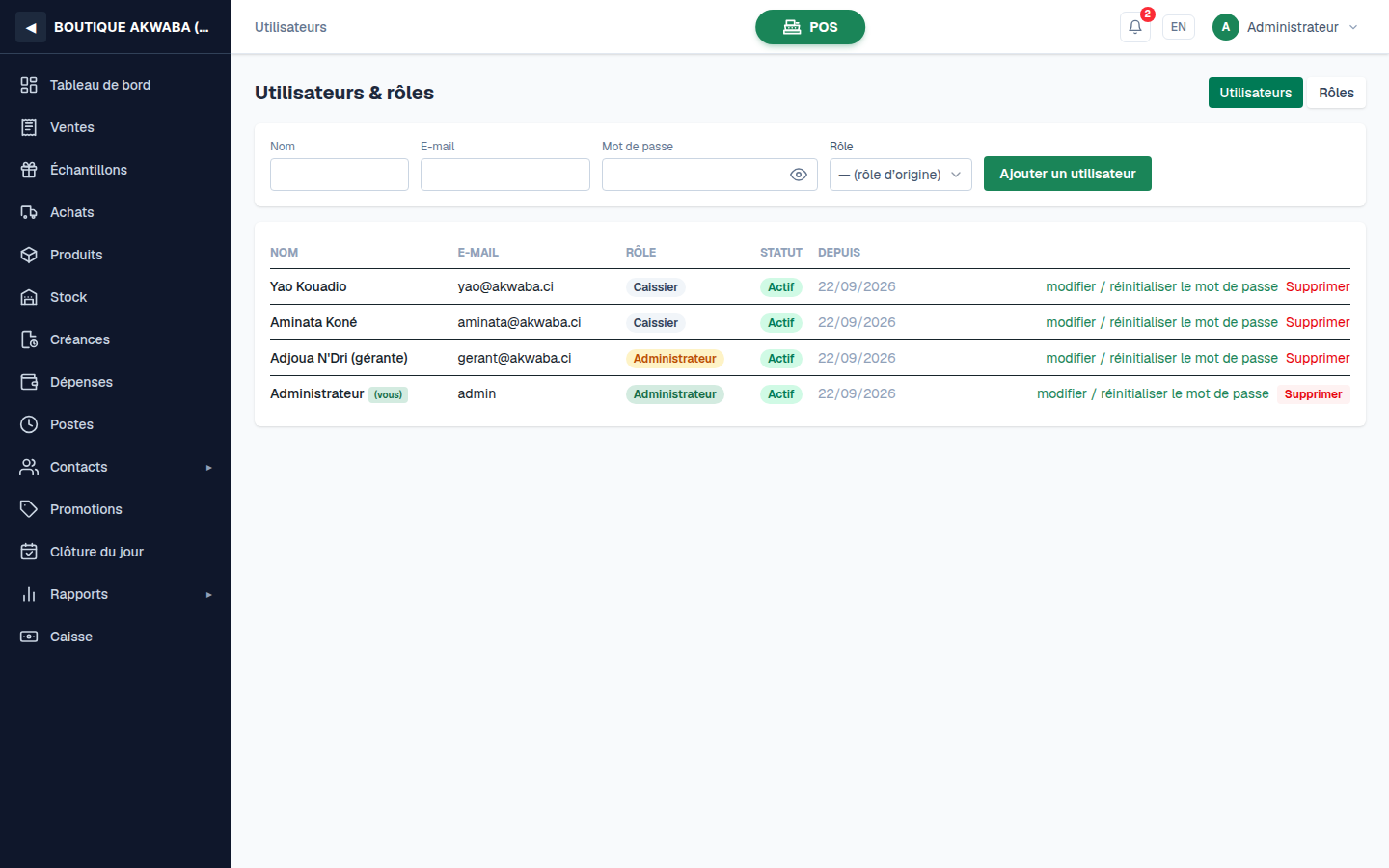Click the orange Administrateur role badge

coord(674,359)
